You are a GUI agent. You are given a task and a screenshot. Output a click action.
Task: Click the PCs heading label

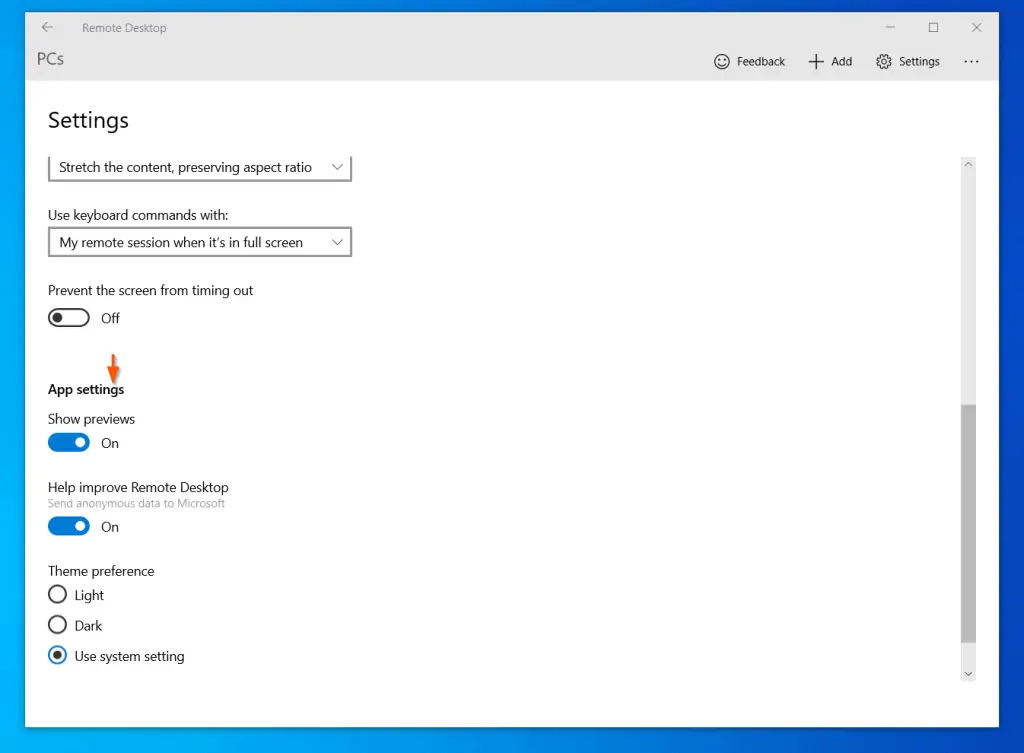pyautogui.click(x=49, y=60)
